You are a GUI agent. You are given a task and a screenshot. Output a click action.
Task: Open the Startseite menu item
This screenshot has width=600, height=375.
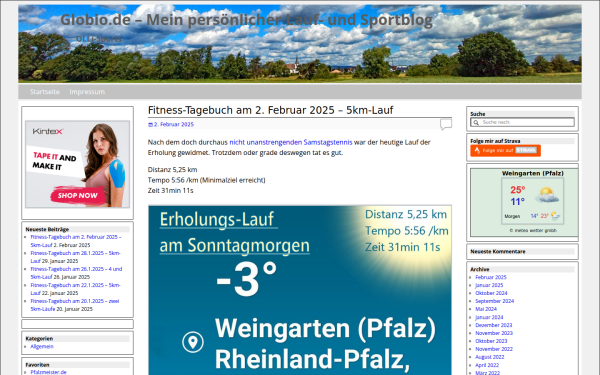(45, 92)
